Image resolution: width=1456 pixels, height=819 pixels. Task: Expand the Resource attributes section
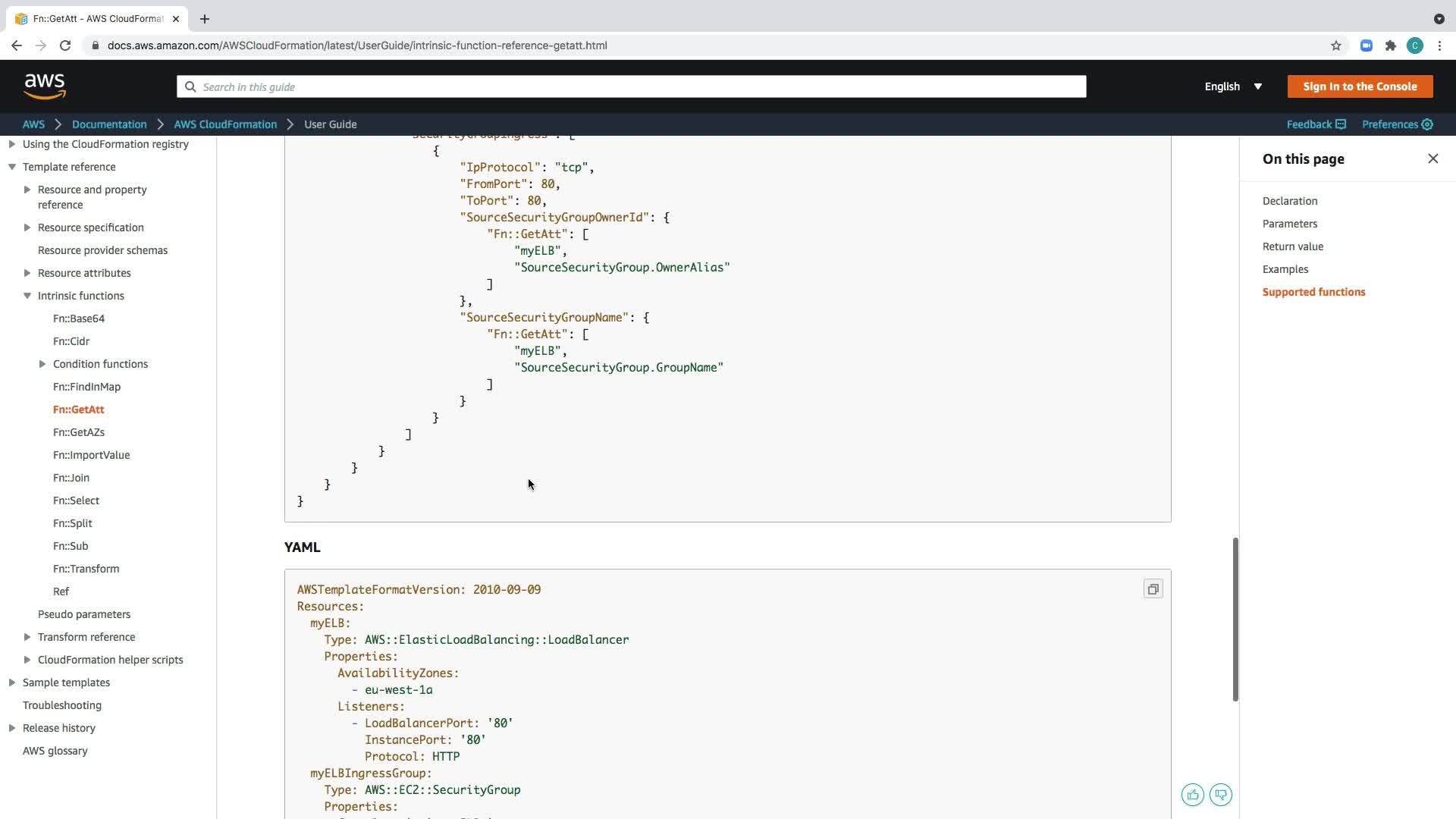pos(27,273)
